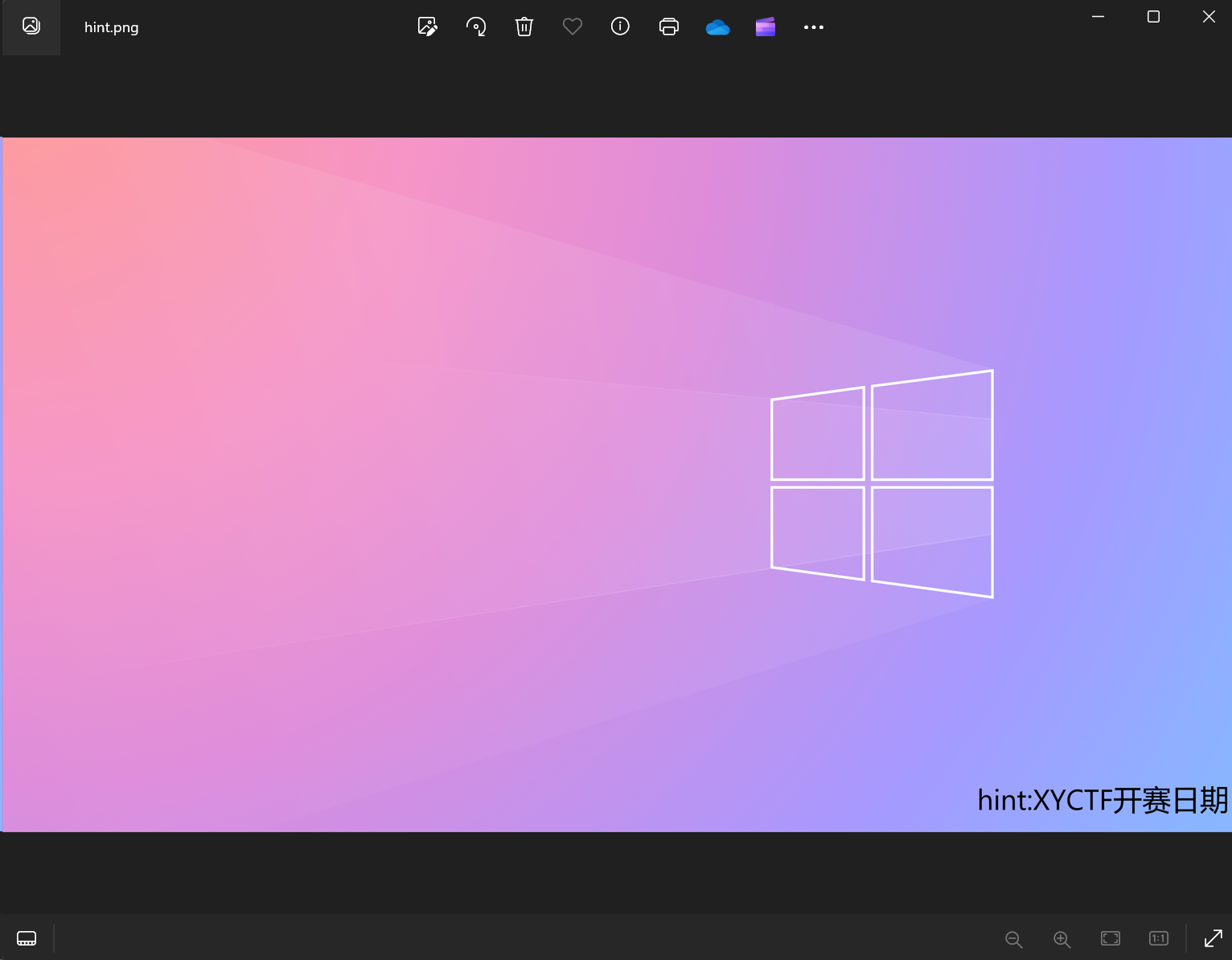
Task: Fit image to window icon
Action: (1111, 938)
